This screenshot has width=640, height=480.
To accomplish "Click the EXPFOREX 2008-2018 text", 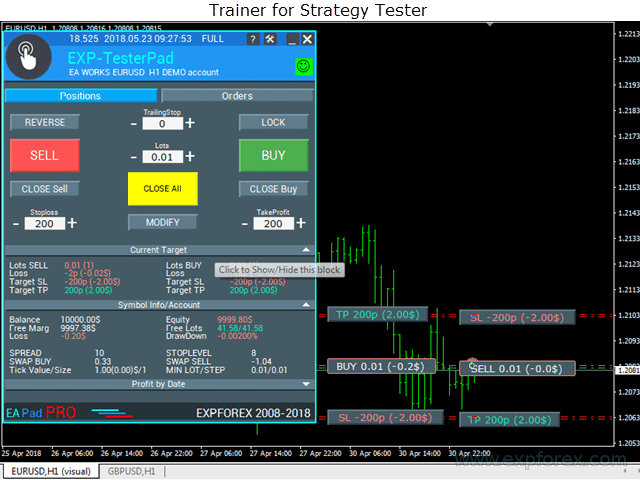I will click(253, 413).
